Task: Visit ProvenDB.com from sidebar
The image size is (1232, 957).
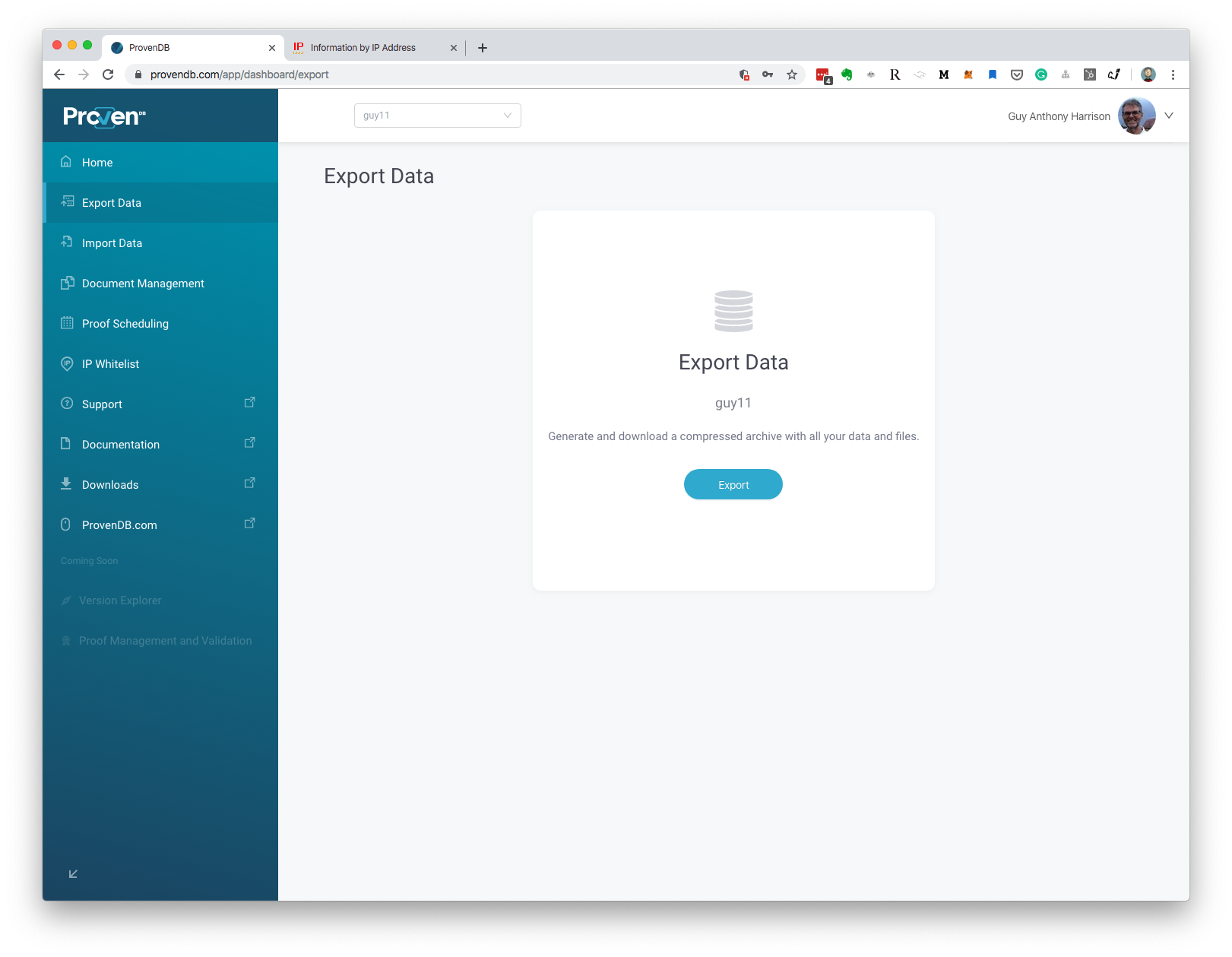Action: (160, 525)
